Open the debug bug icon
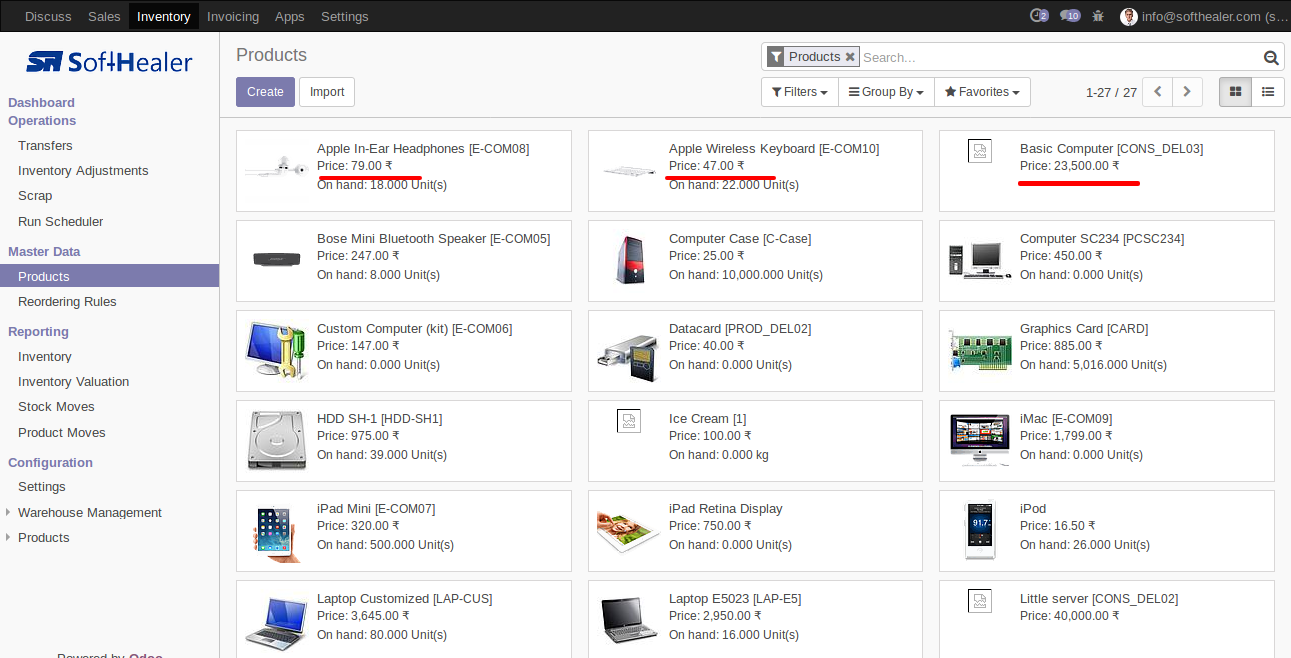The height and width of the screenshot is (658, 1291). coord(1099,16)
